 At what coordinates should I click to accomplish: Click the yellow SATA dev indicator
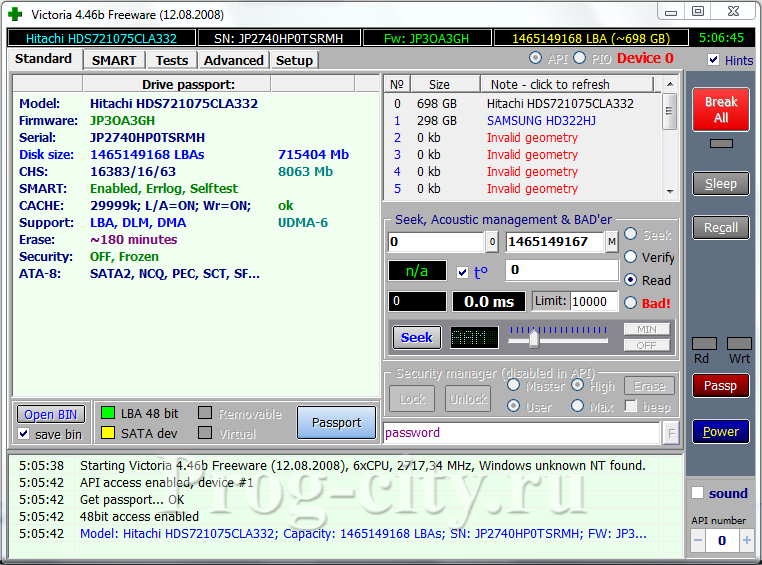(x=108, y=433)
